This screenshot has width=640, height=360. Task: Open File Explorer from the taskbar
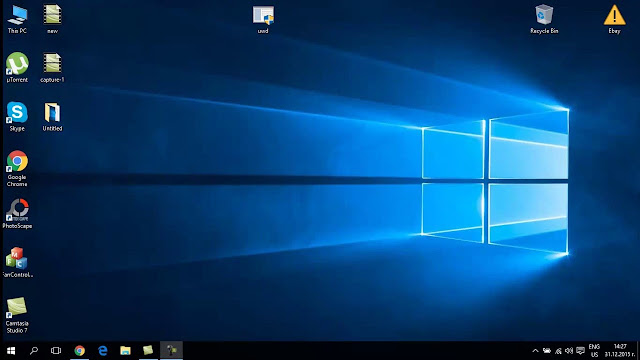coord(125,351)
